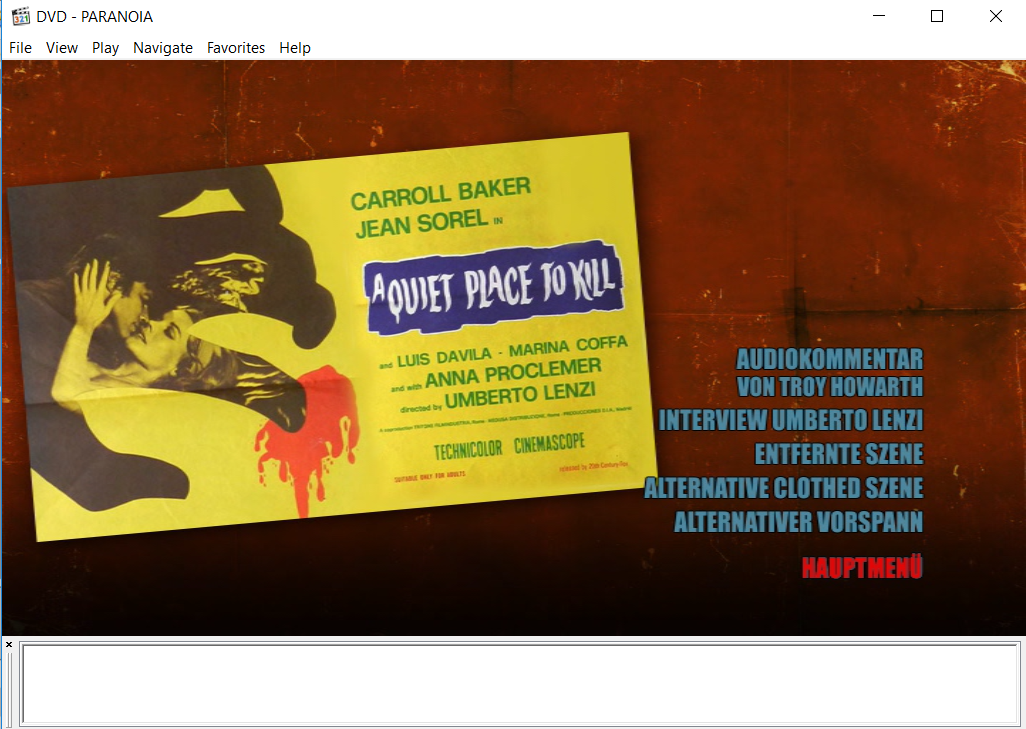Click the Quiet Place to Kill poster

332,337
